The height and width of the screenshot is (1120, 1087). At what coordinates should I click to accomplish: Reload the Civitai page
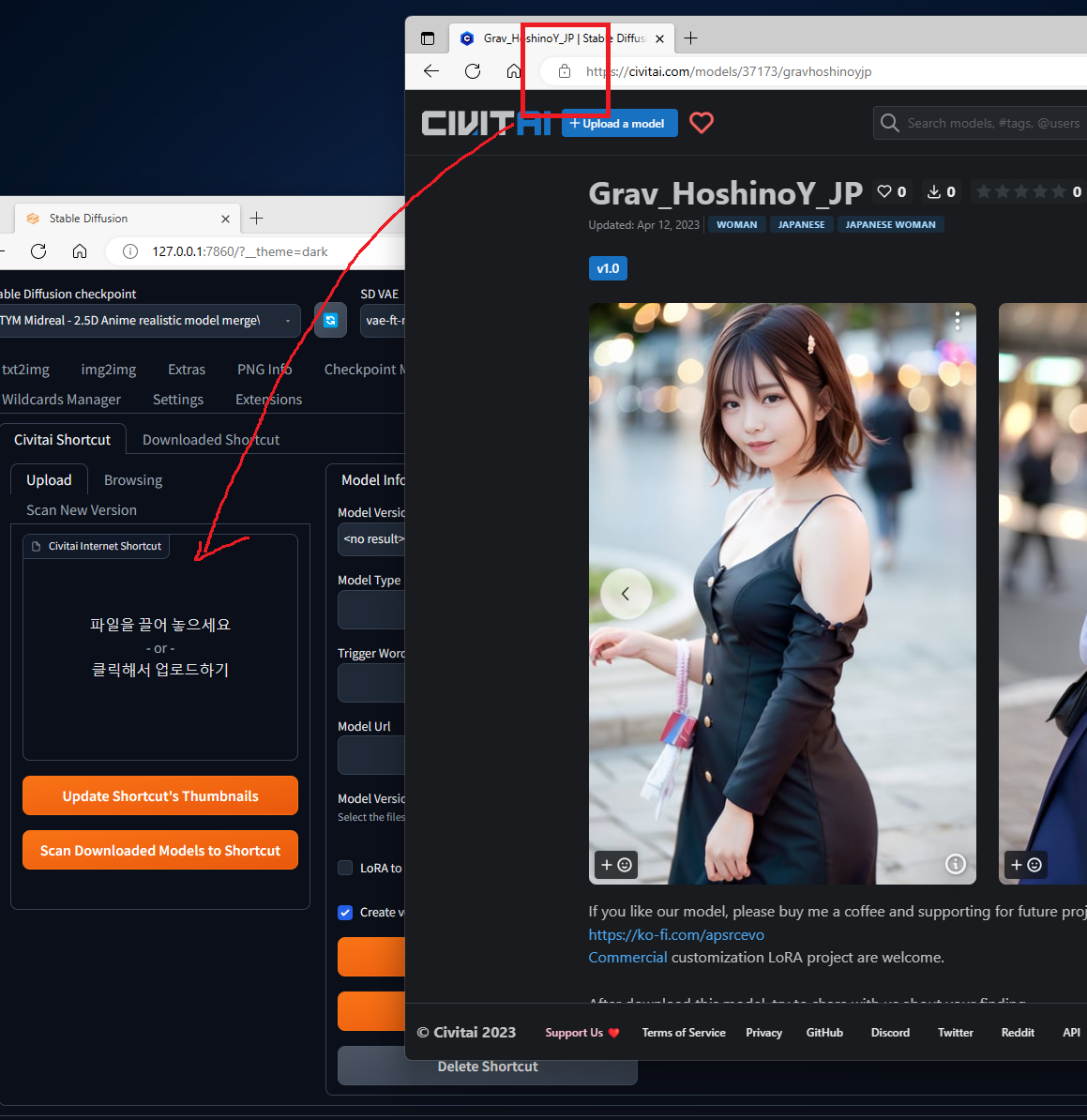[x=472, y=71]
